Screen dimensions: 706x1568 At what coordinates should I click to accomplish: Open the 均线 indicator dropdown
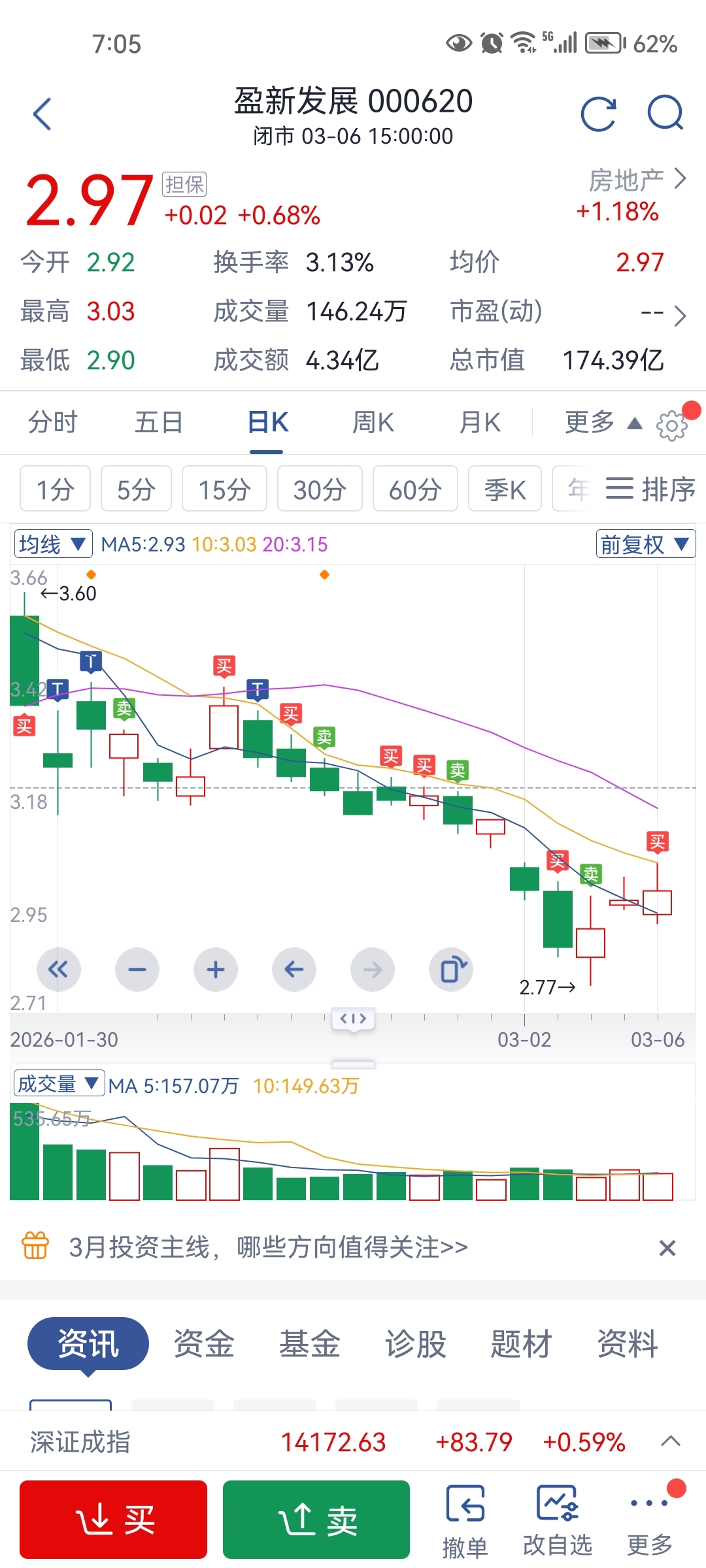click(x=54, y=544)
